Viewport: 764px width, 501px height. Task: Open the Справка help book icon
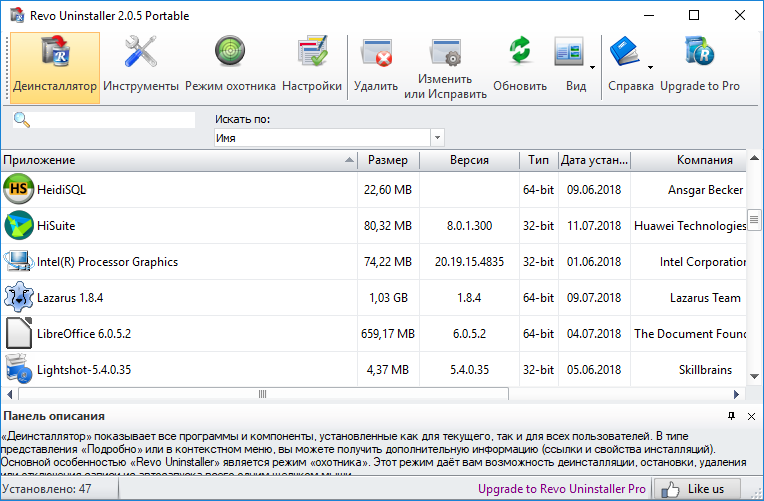(x=625, y=51)
